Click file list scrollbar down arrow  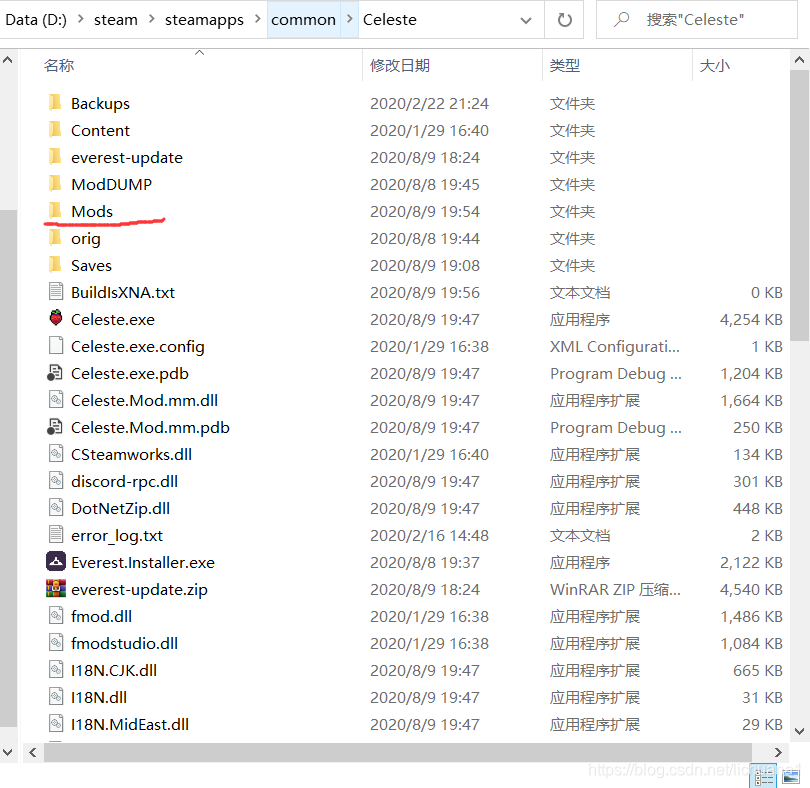(x=799, y=731)
